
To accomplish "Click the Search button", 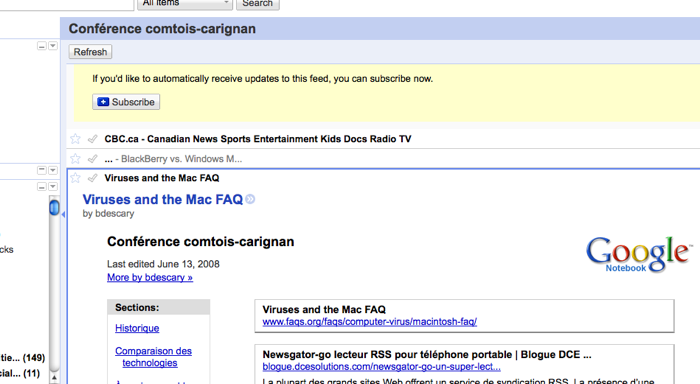I will click(258, 4).
